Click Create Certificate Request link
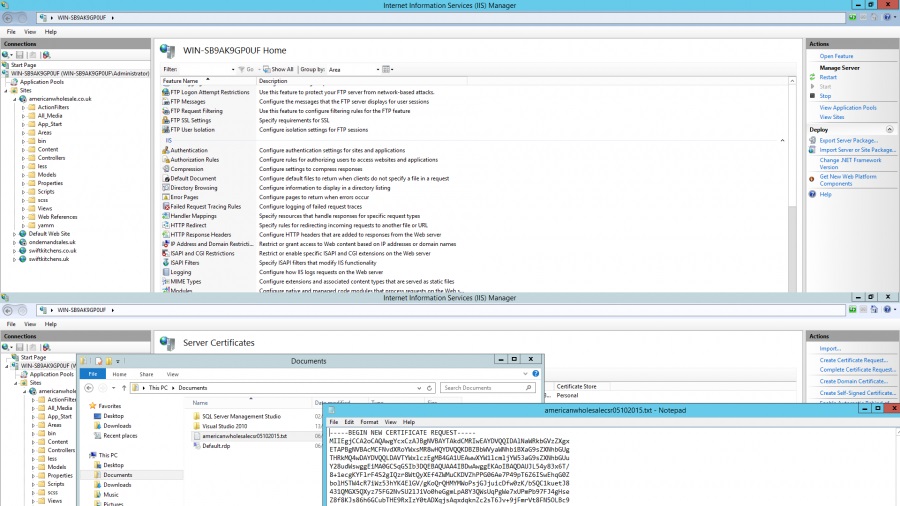 854,360
